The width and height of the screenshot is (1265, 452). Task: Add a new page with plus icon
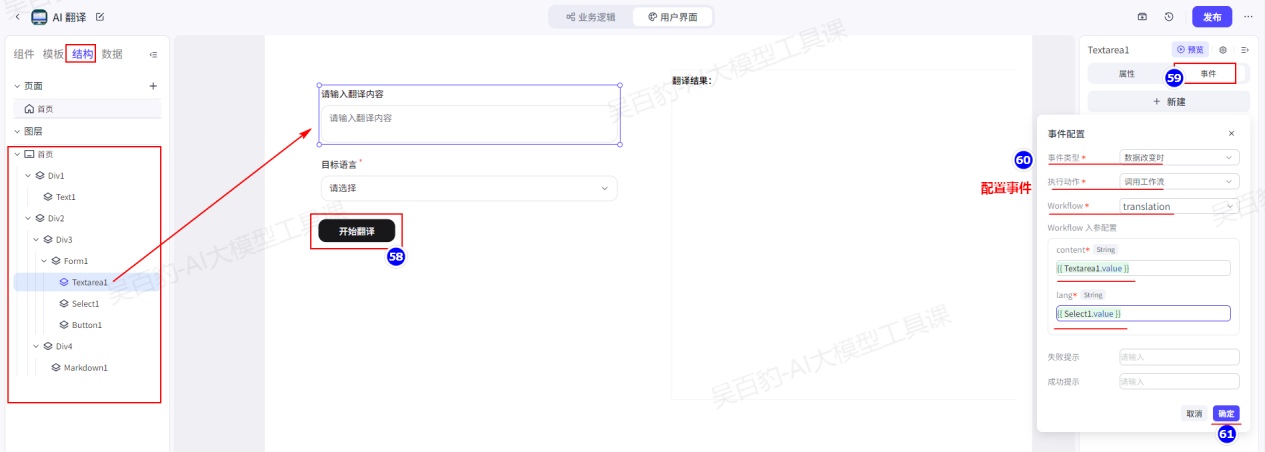click(153, 86)
